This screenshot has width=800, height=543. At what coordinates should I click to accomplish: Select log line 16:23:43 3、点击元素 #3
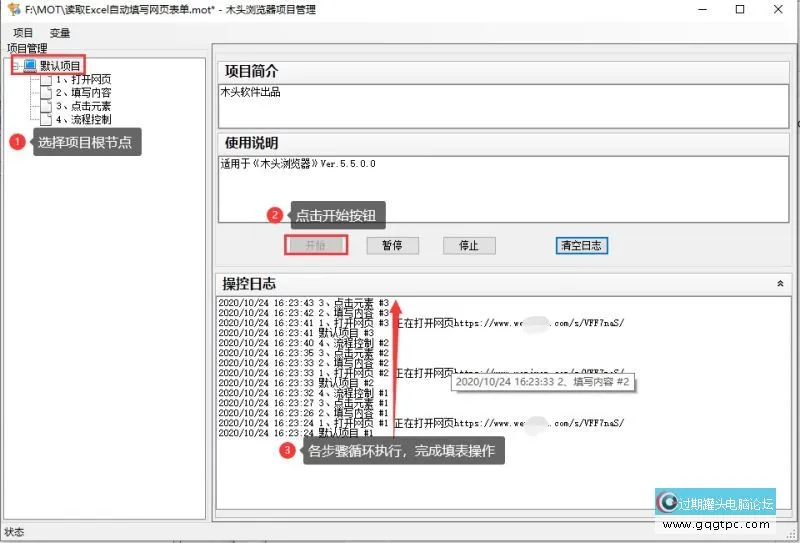pyautogui.click(x=304, y=303)
